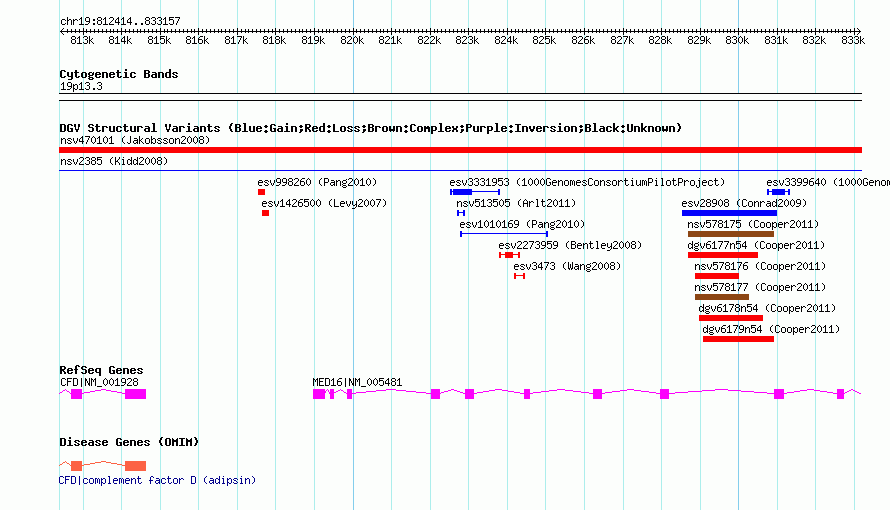Select the nsv578177 (Cooper2011) brown bar
The width and height of the screenshot is (890, 510).
(x=722, y=297)
